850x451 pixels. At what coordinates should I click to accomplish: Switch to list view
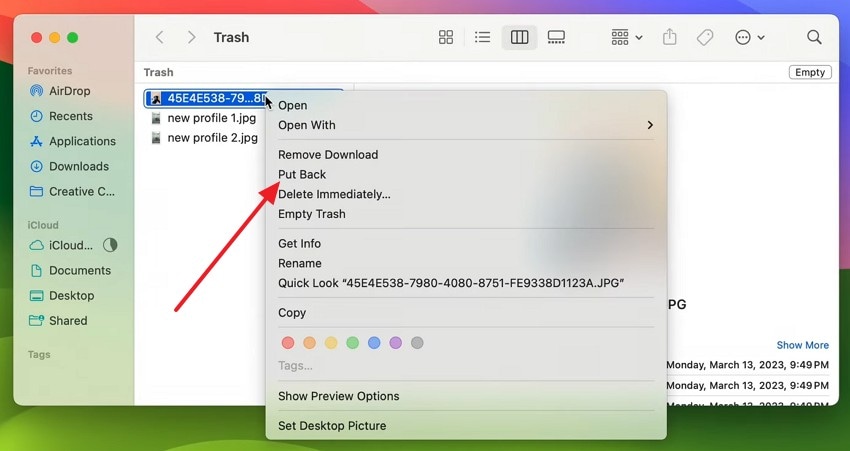pyautogui.click(x=482, y=37)
